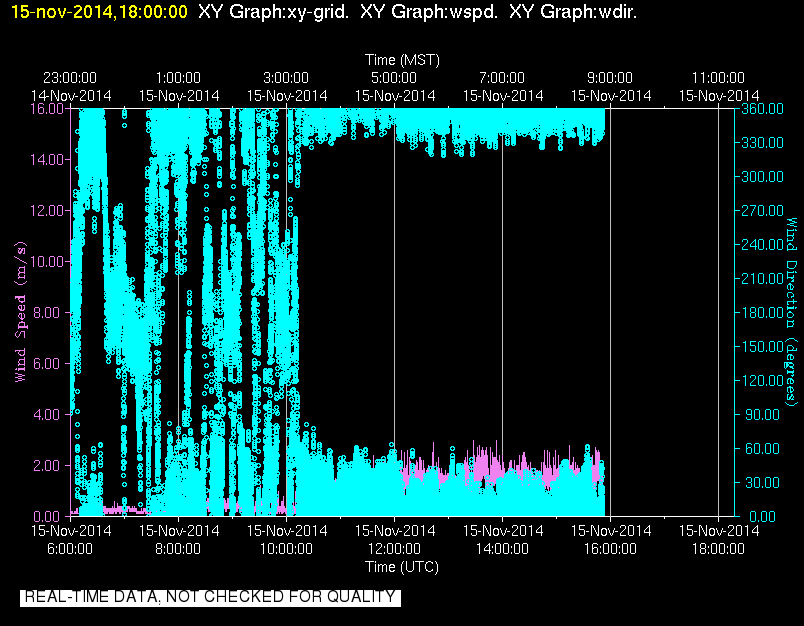804x626 pixels.
Task: Click the 90.00 wind direction axis value
Action: (762, 414)
